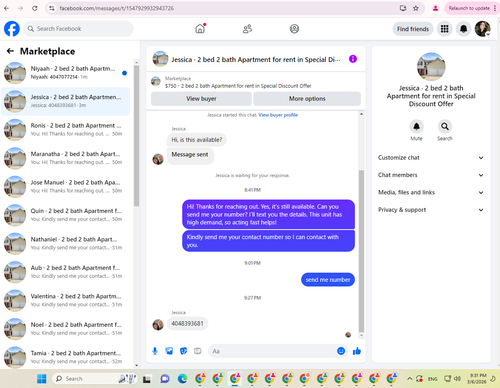Send a voice clip with microphone icon

click(x=155, y=351)
